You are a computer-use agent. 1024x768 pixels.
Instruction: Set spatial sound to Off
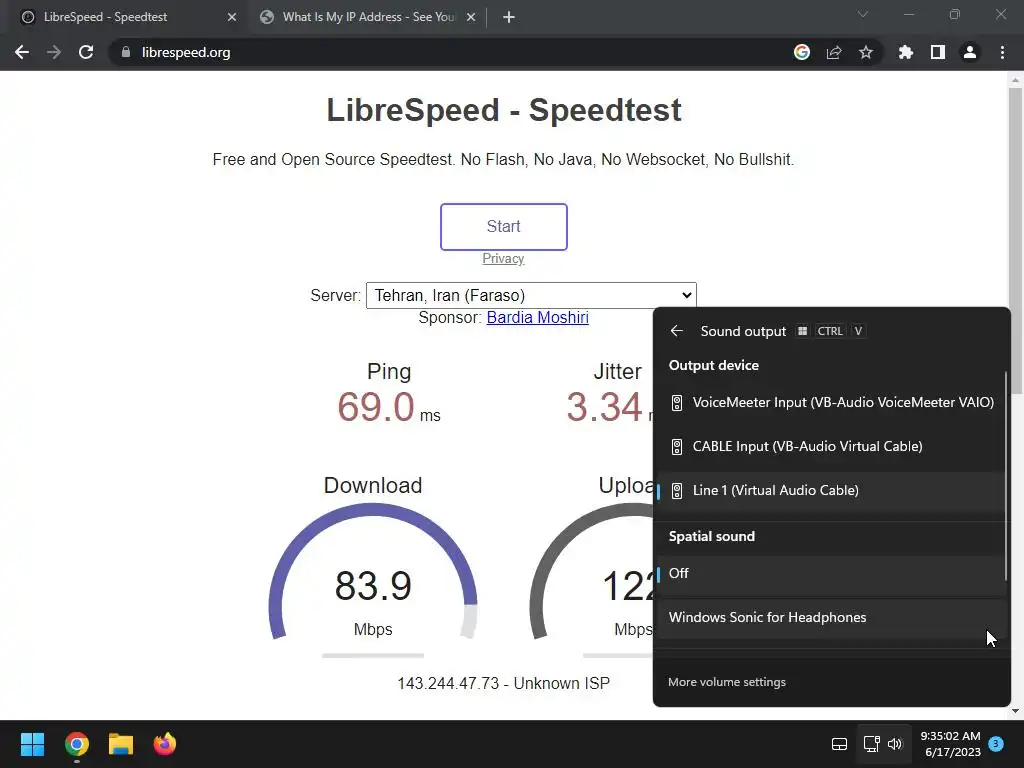[x=831, y=573]
